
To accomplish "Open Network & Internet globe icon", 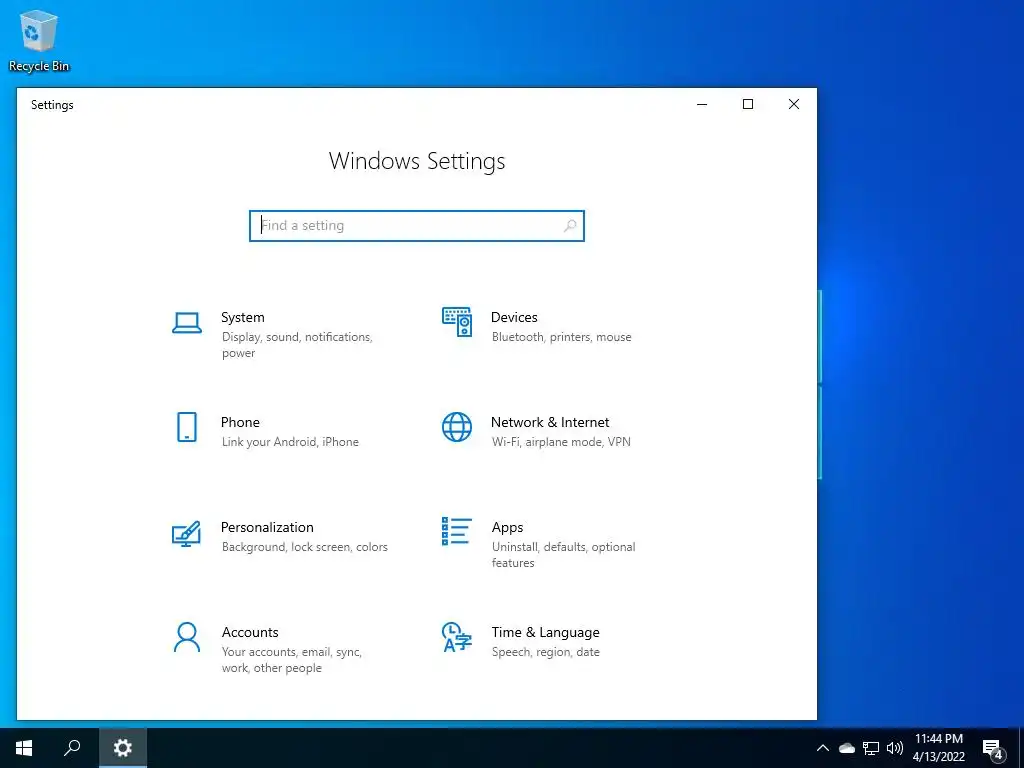I will (x=456, y=427).
